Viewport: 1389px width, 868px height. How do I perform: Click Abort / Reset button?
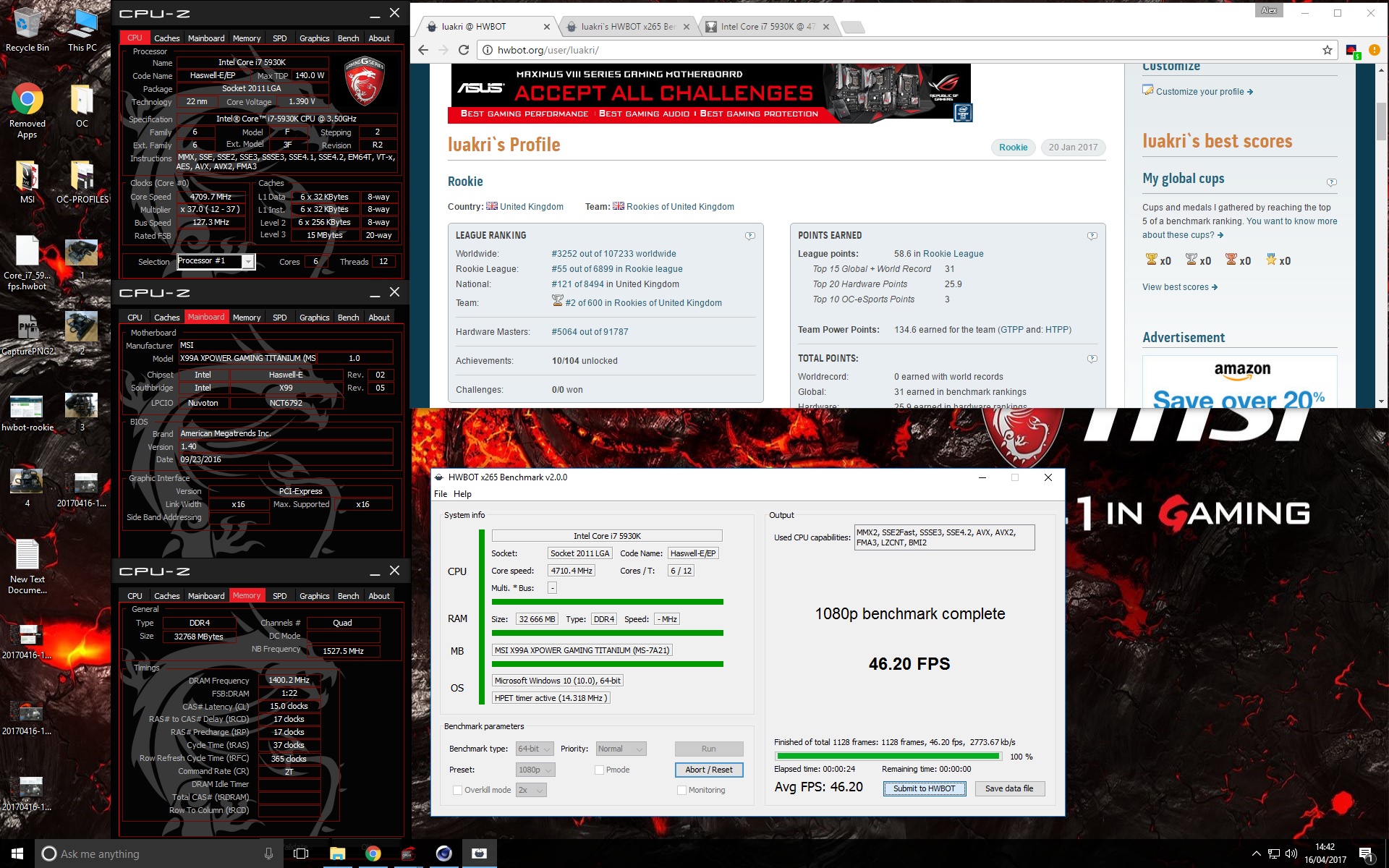pyautogui.click(x=708, y=770)
